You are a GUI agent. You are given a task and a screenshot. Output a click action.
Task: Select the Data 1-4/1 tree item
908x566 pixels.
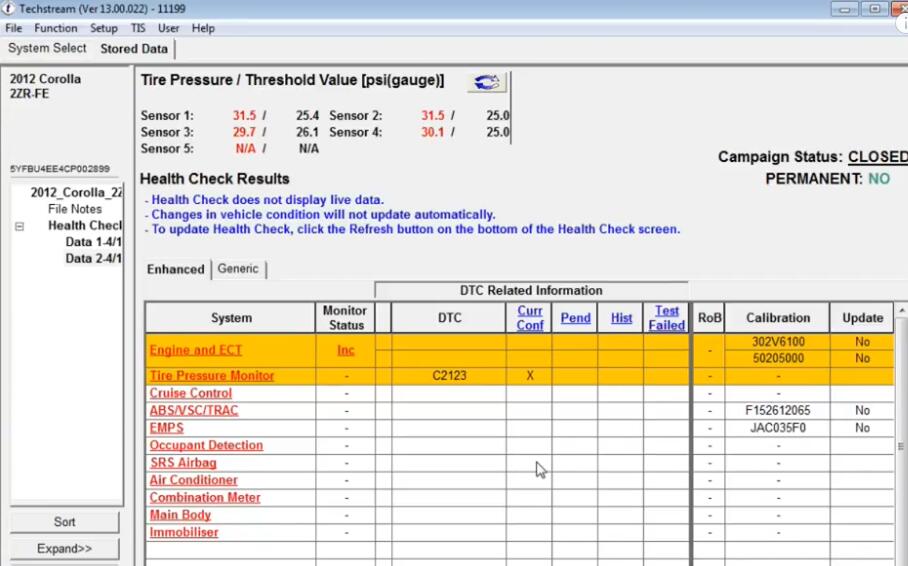(93, 242)
